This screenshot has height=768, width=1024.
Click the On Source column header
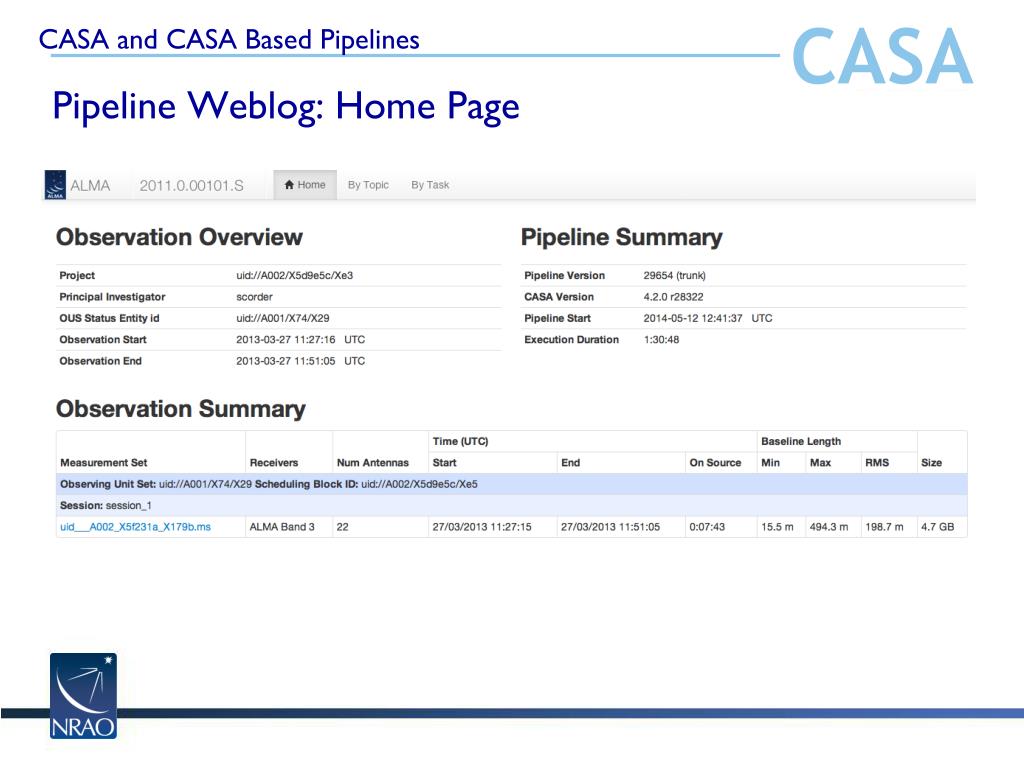(x=715, y=463)
